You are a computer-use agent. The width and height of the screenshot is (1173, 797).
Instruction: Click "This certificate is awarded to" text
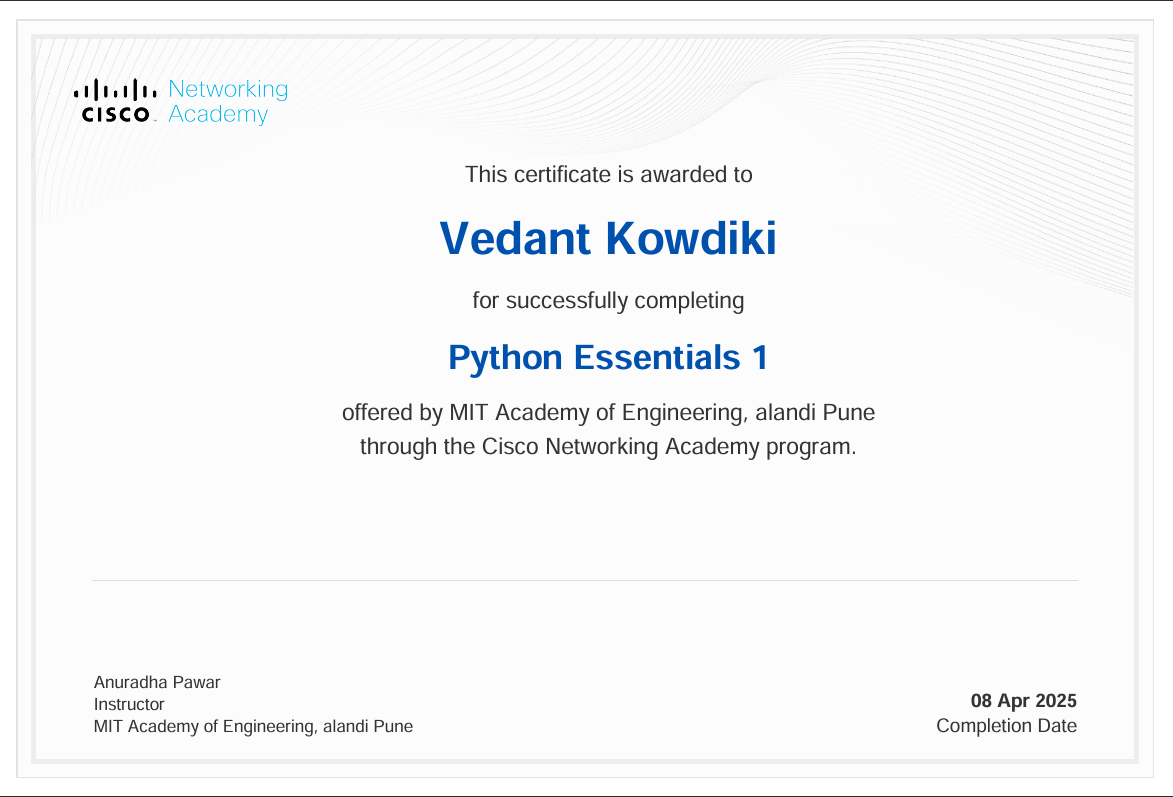(x=608, y=175)
